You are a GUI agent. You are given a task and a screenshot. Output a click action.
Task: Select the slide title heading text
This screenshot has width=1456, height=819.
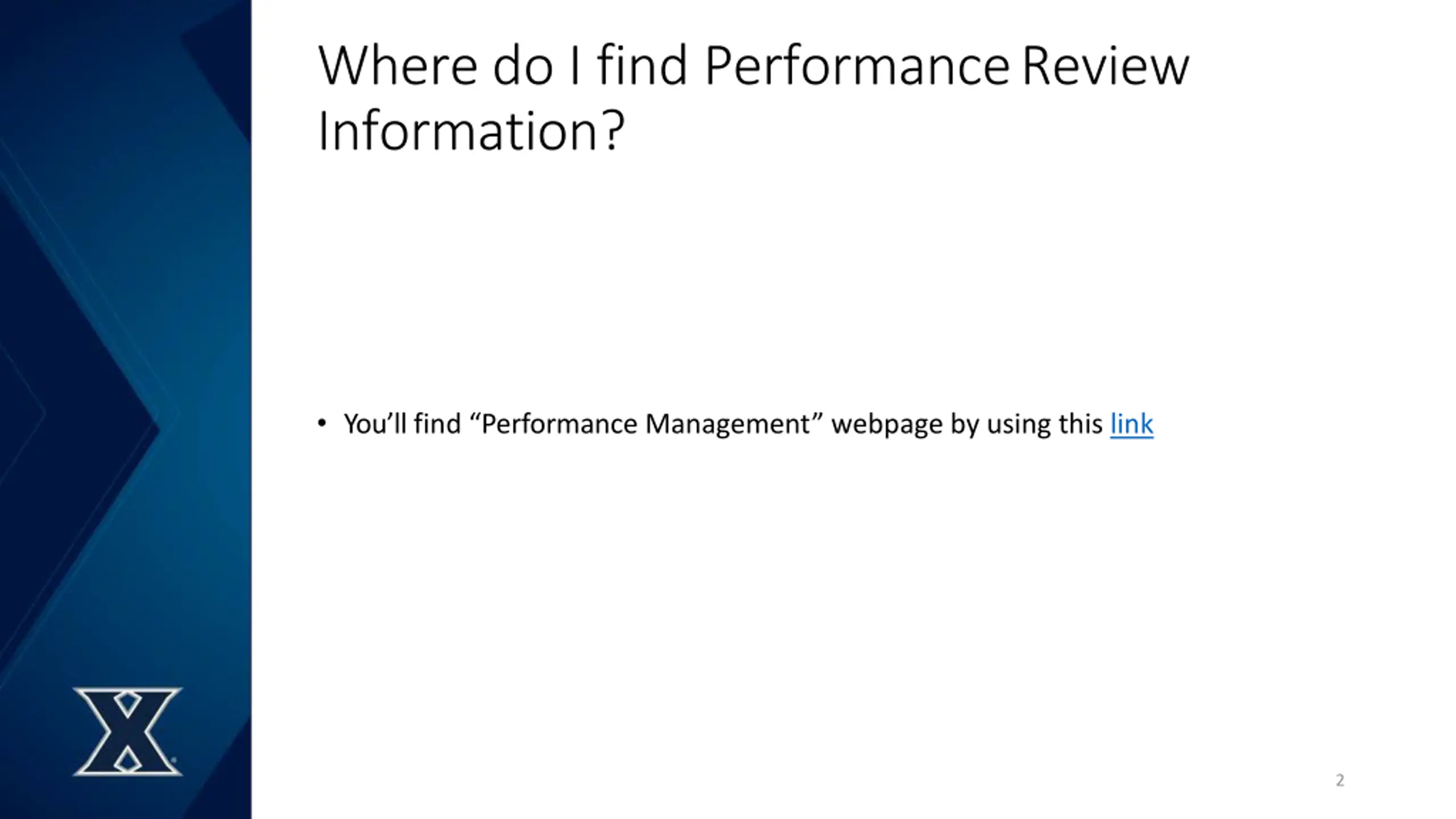(753, 98)
